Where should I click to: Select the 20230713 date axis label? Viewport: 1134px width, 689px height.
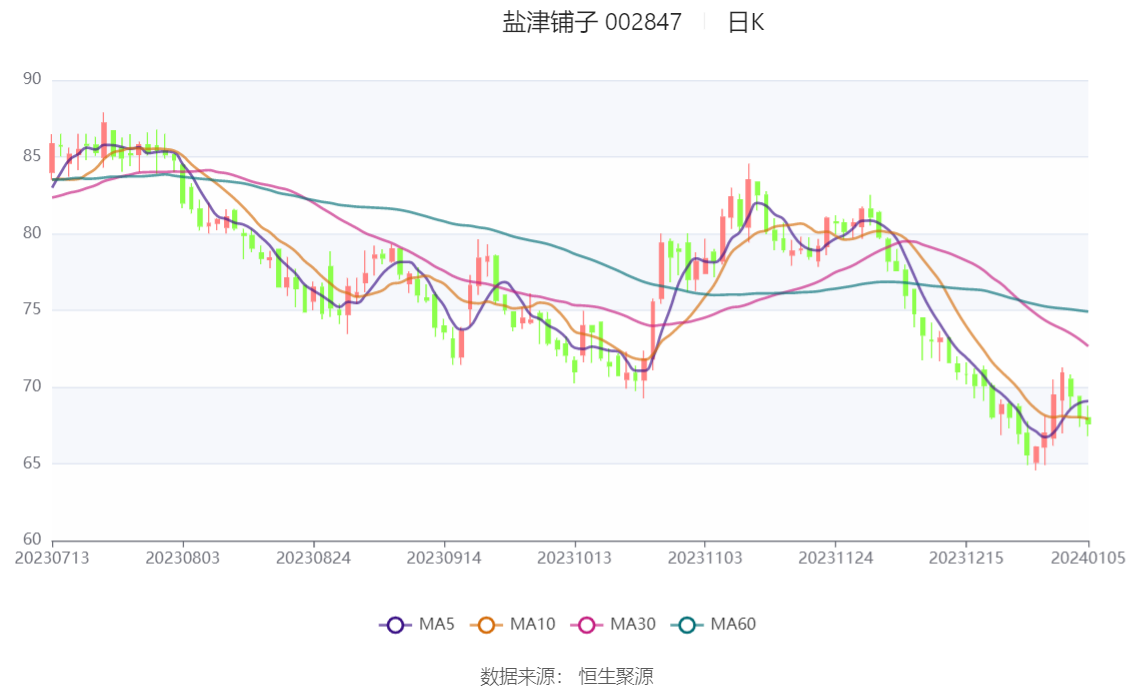pyautogui.click(x=52, y=558)
